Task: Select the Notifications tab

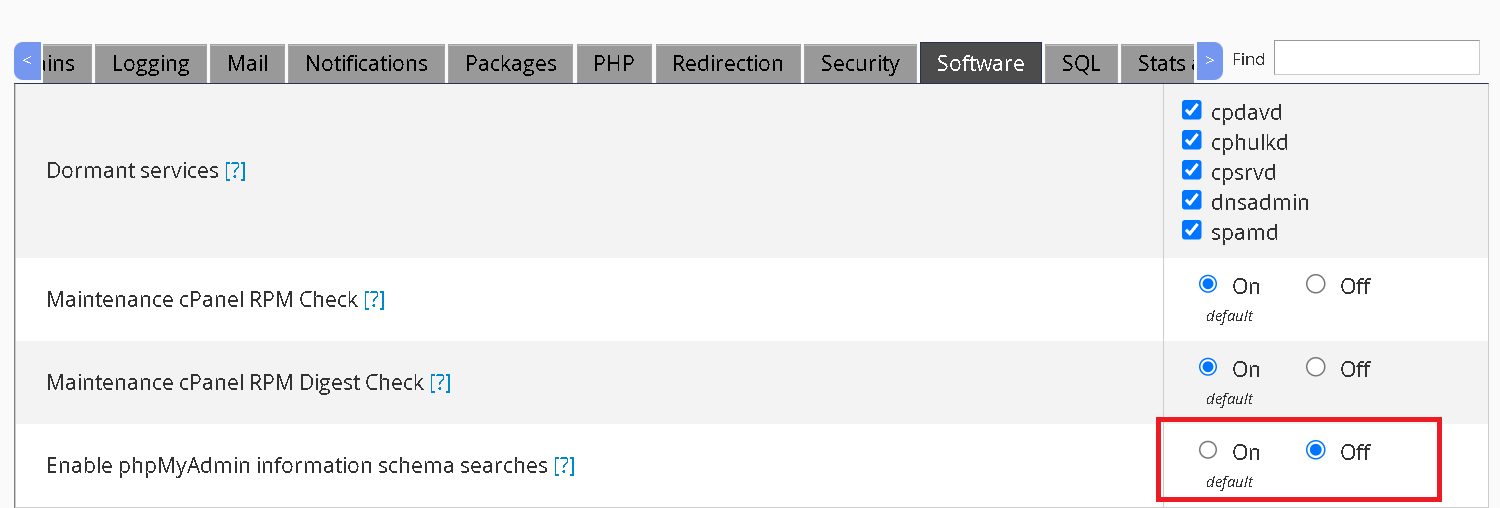Action: [366, 64]
